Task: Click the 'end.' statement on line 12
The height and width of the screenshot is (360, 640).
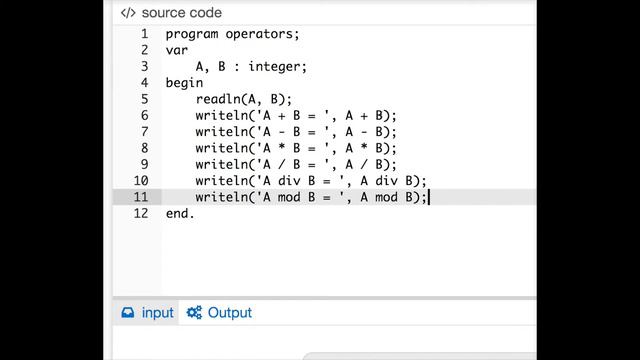Action: [180, 213]
